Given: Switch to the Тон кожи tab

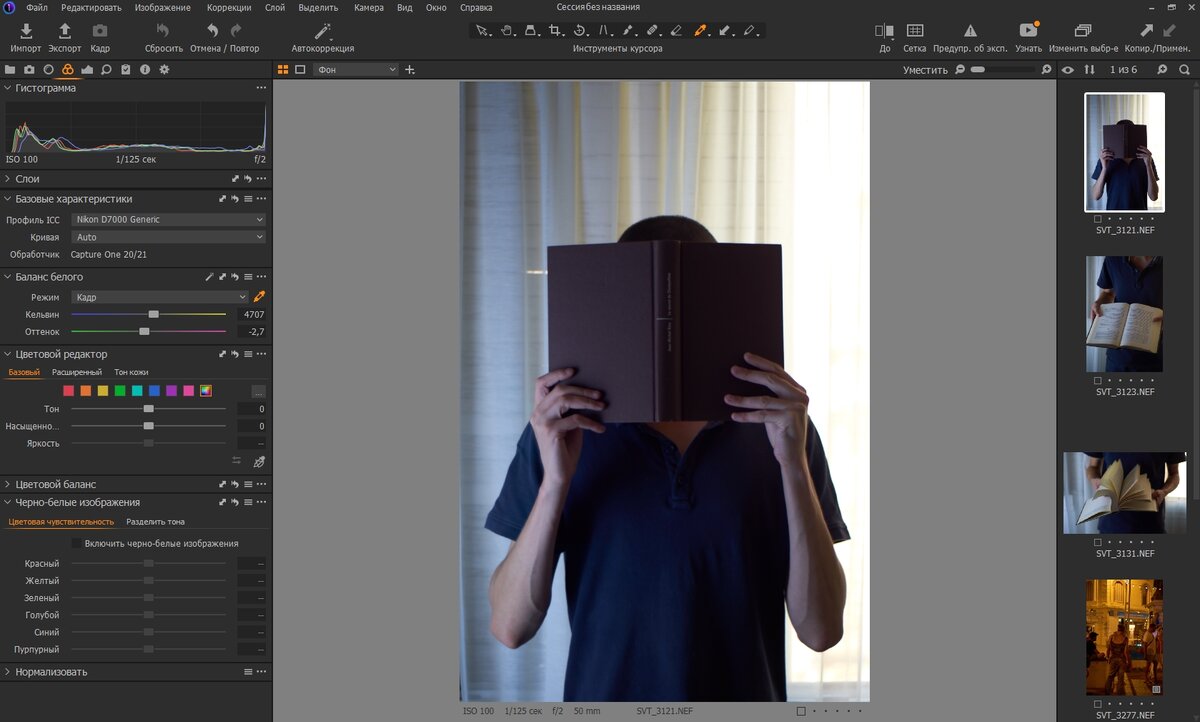Looking at the screenshot, I should click(131, 371).
